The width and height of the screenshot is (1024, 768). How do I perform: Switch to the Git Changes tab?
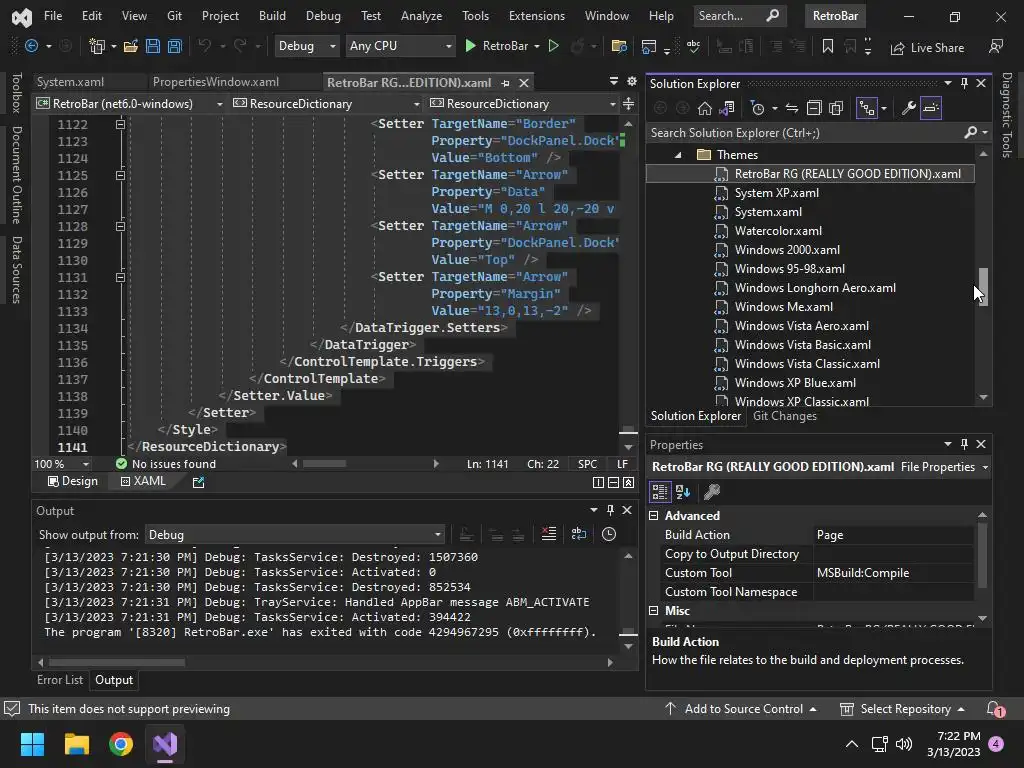tap(784, 416)
